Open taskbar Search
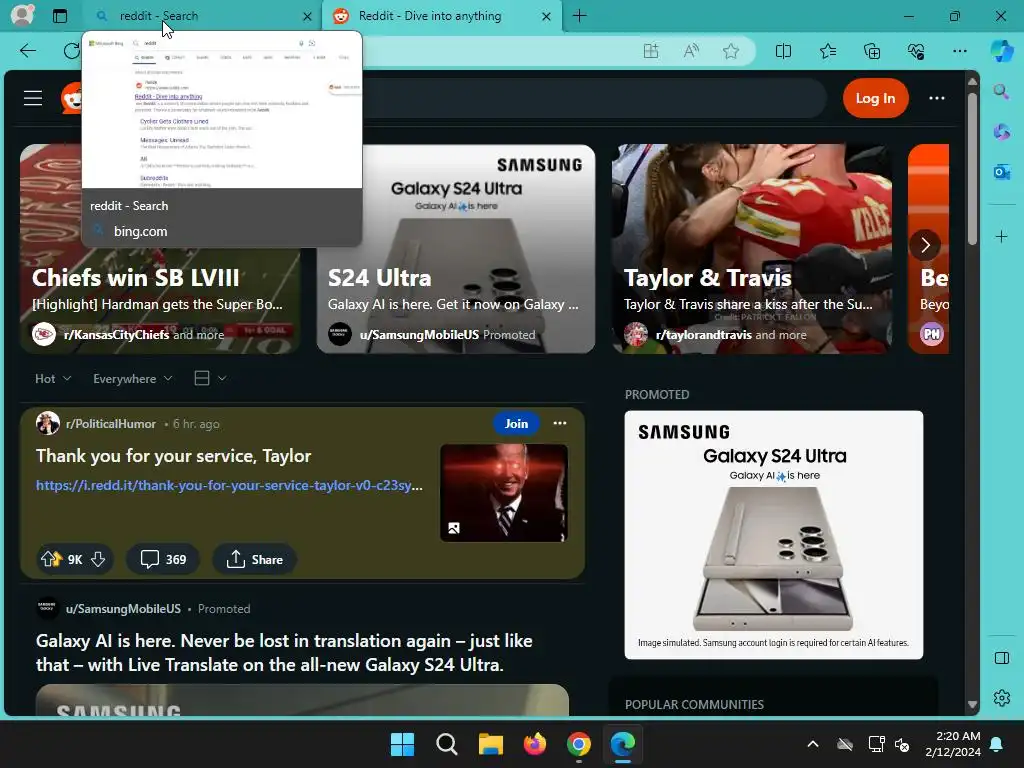1024x768 pixels. pos(446,744)
